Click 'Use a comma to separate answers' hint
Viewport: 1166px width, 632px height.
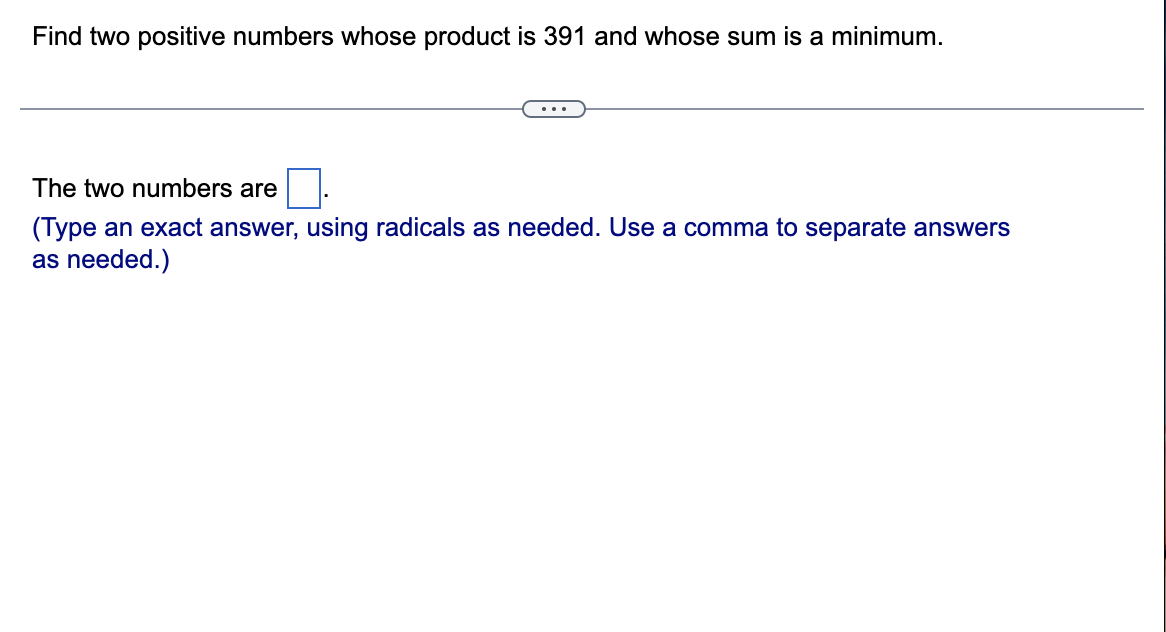(780, 227)
